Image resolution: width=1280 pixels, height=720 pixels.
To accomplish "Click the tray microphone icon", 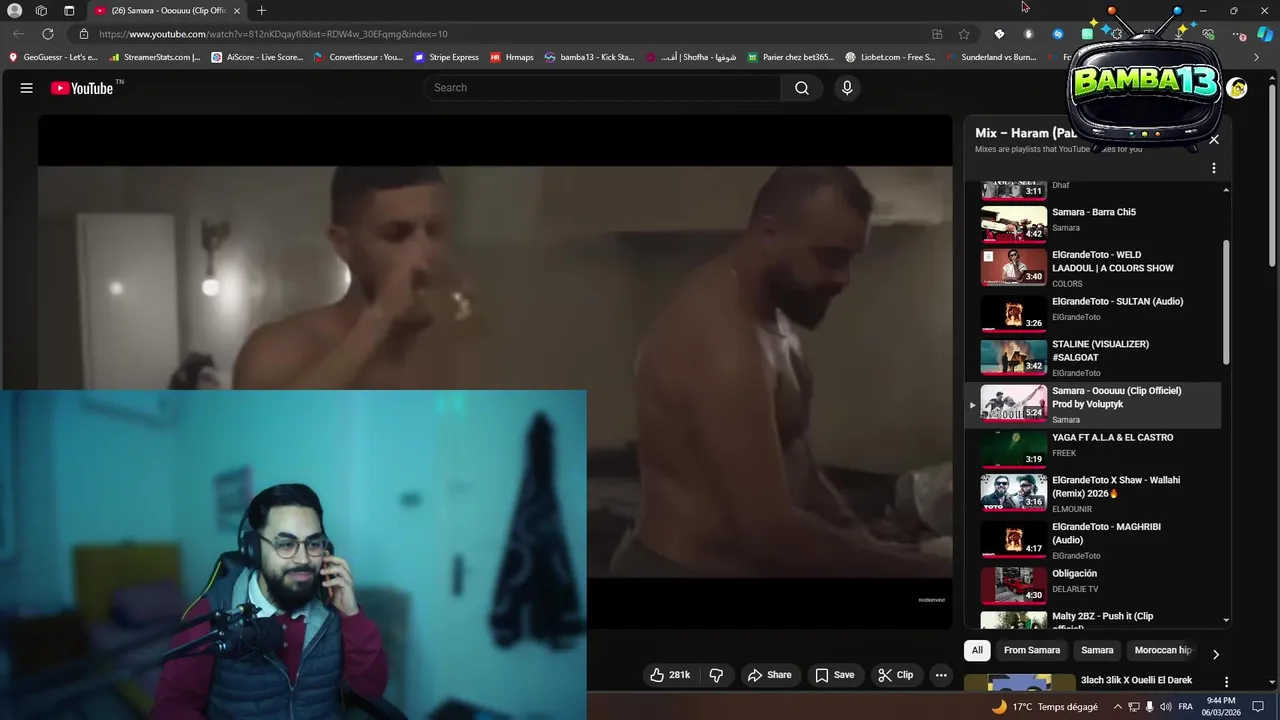I will tap(1150, 706).
